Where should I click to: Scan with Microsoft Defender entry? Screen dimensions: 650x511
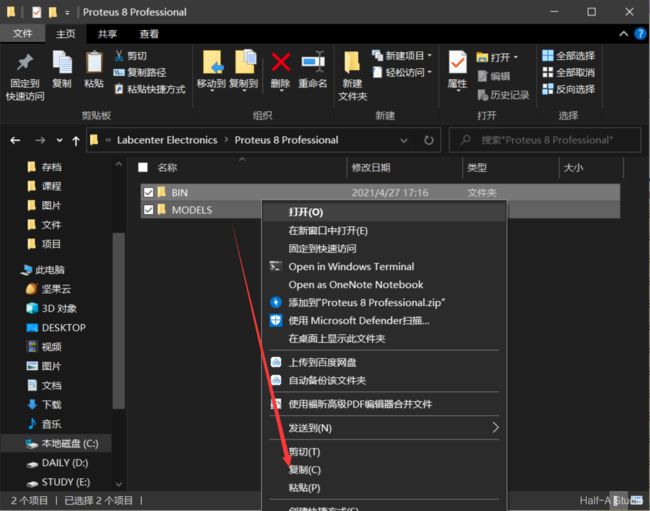[383, 321]
